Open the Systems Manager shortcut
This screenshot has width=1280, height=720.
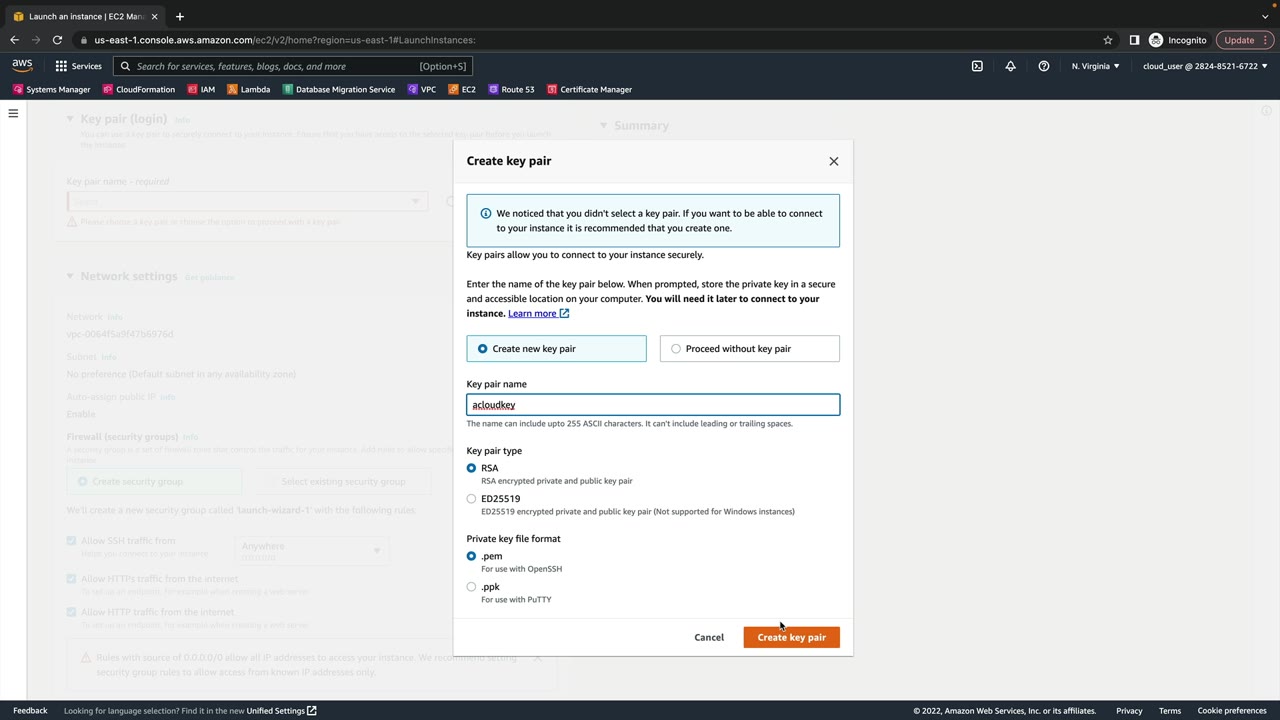(51, 89)
